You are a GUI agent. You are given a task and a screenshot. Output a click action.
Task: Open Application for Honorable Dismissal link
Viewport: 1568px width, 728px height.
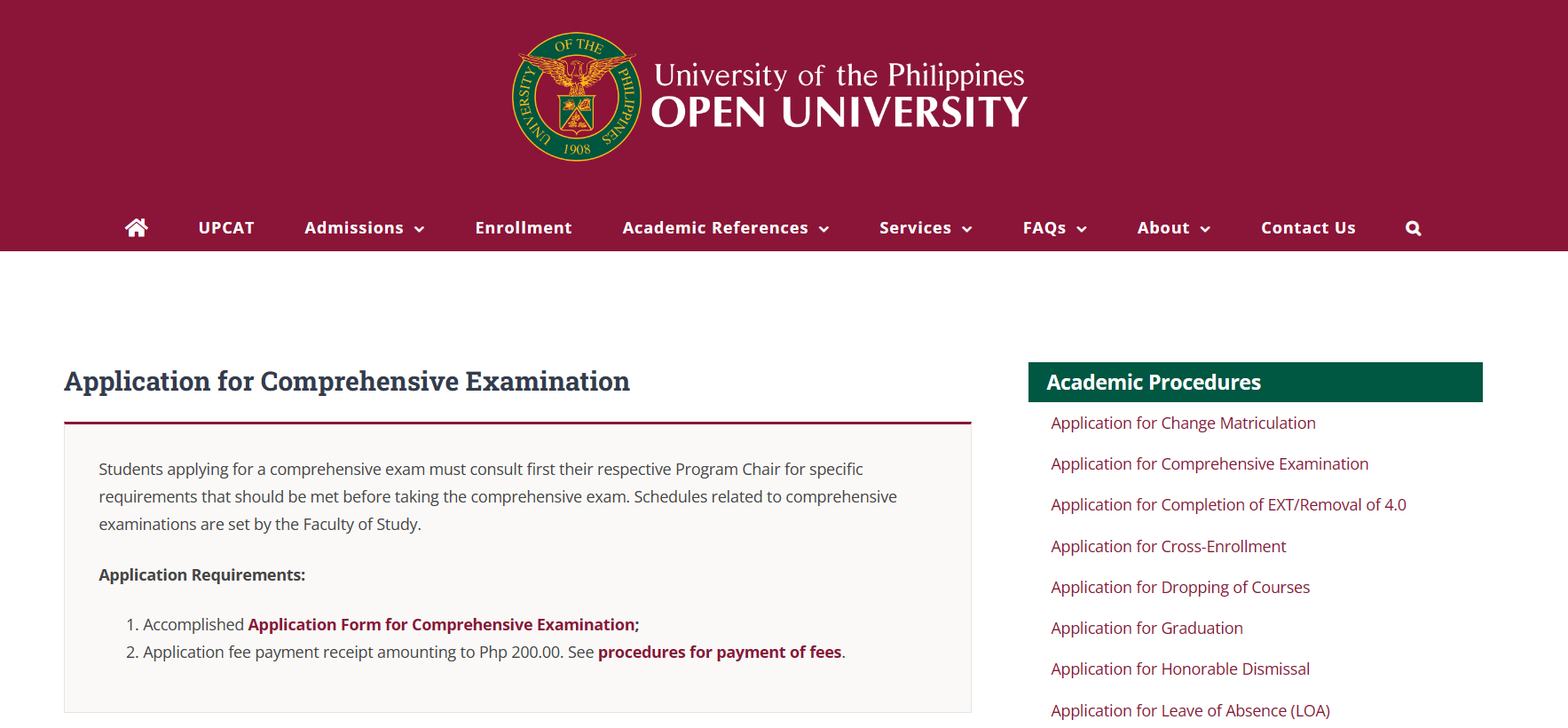tap(1180, 669)
